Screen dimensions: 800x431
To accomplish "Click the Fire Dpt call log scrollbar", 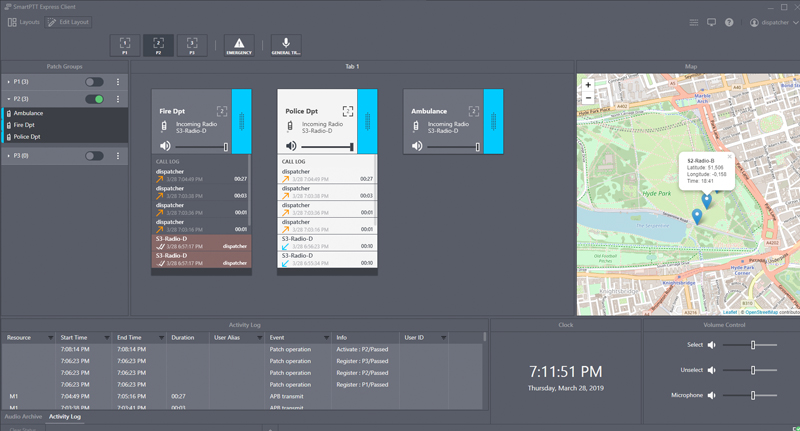I will [249, 191].
